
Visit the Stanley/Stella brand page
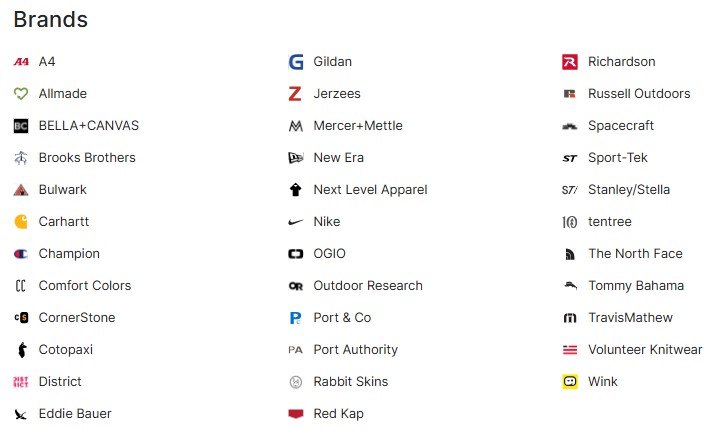click(x=629, y=190)
